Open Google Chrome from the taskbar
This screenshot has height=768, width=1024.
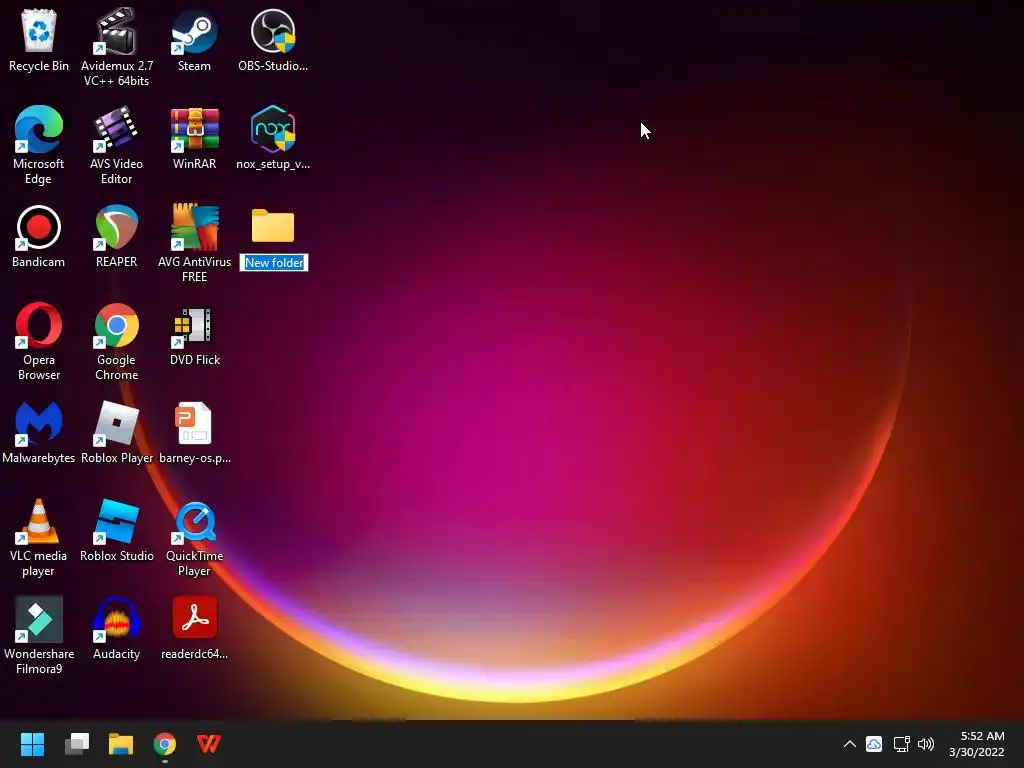[165, 744]
